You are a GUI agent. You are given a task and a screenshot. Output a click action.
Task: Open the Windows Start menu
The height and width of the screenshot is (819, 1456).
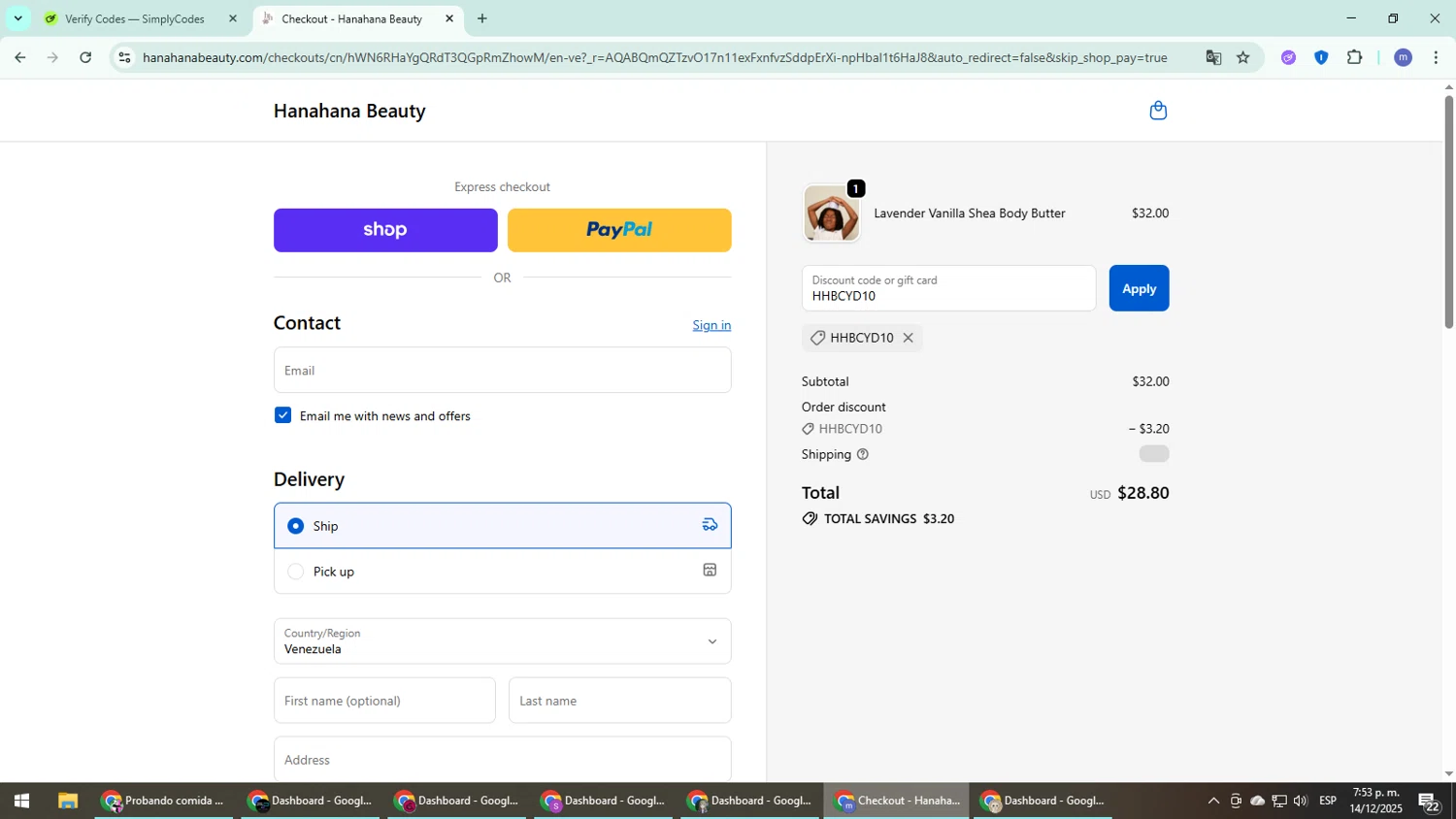(x=21, y=801)
